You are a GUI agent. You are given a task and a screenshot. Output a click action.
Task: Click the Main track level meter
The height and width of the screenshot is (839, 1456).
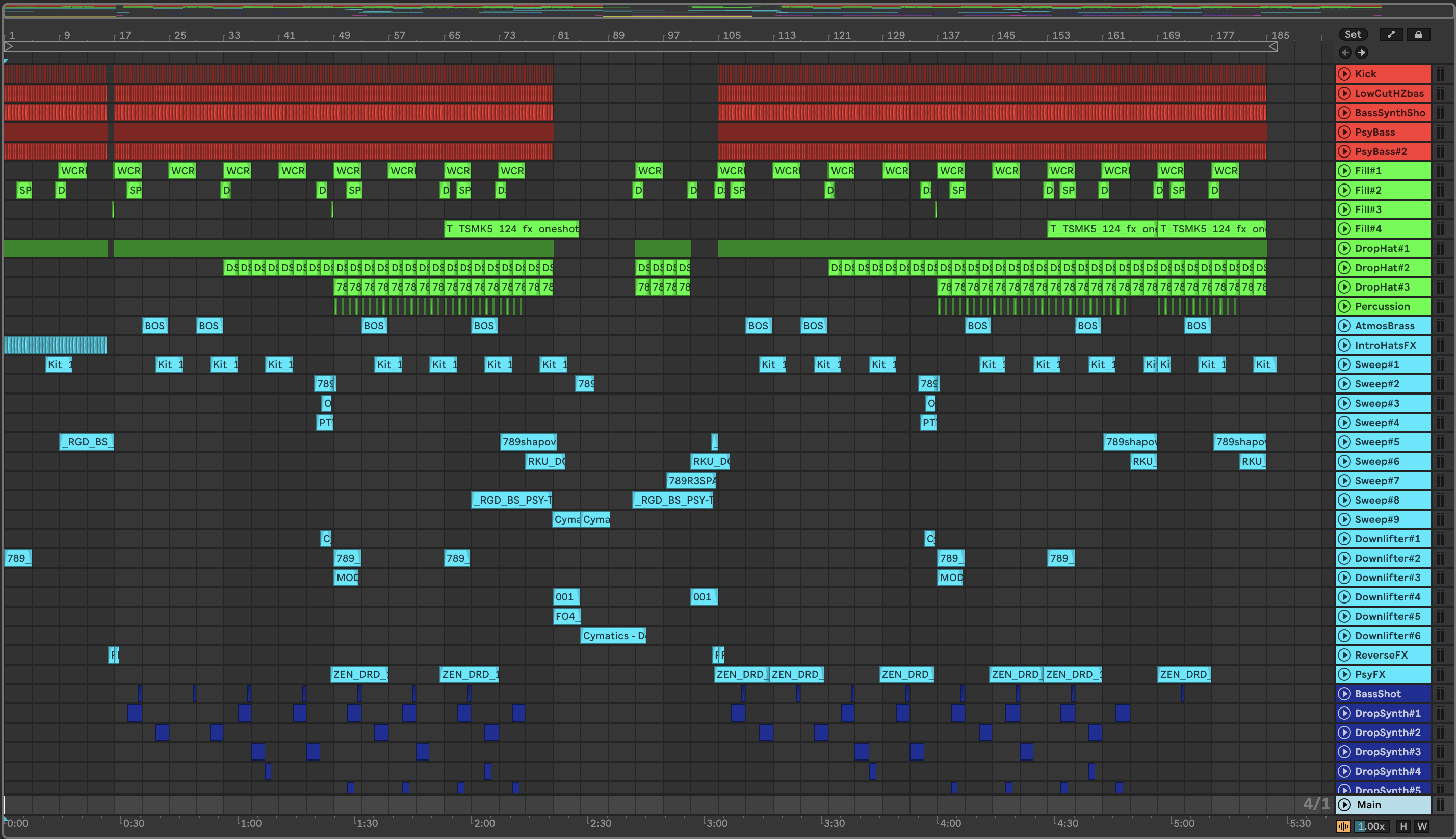1440,805
